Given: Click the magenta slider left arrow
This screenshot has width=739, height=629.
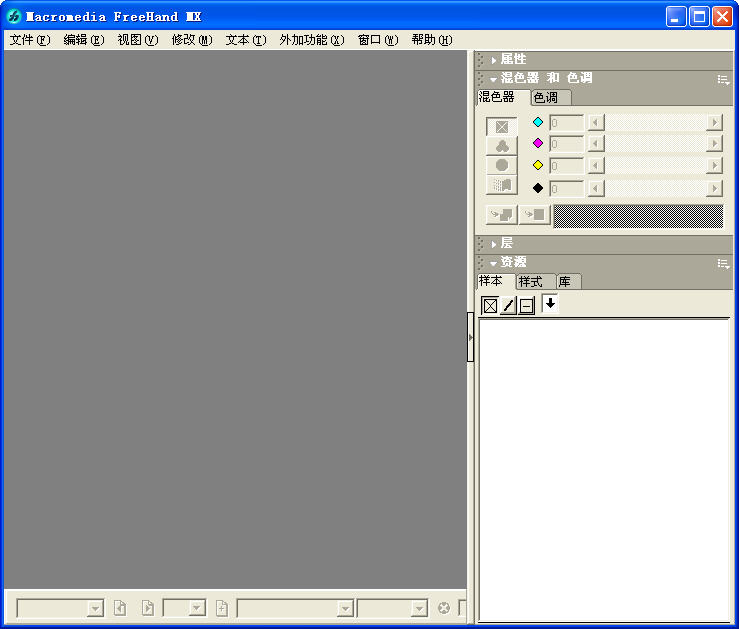Looking at the screenshot, I should pos(596,144).
